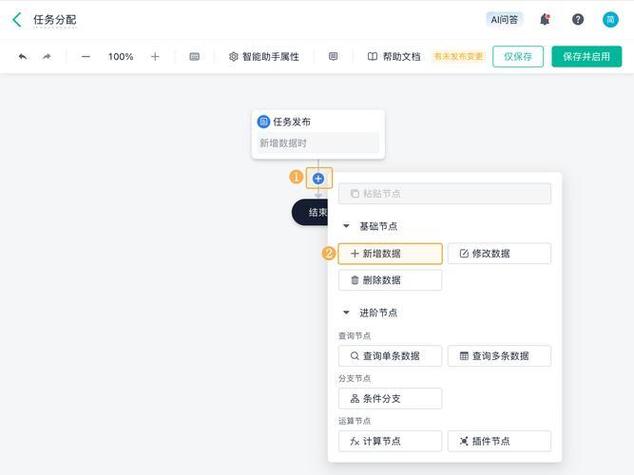Add a 查询单条数据 node
634x475 pixels.
pyautogui.click(x=390, y=356)
